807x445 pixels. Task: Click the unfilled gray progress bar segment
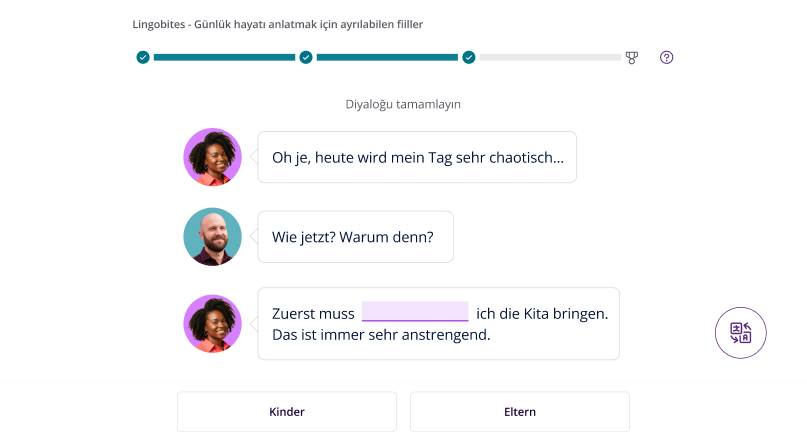(550, 58)
